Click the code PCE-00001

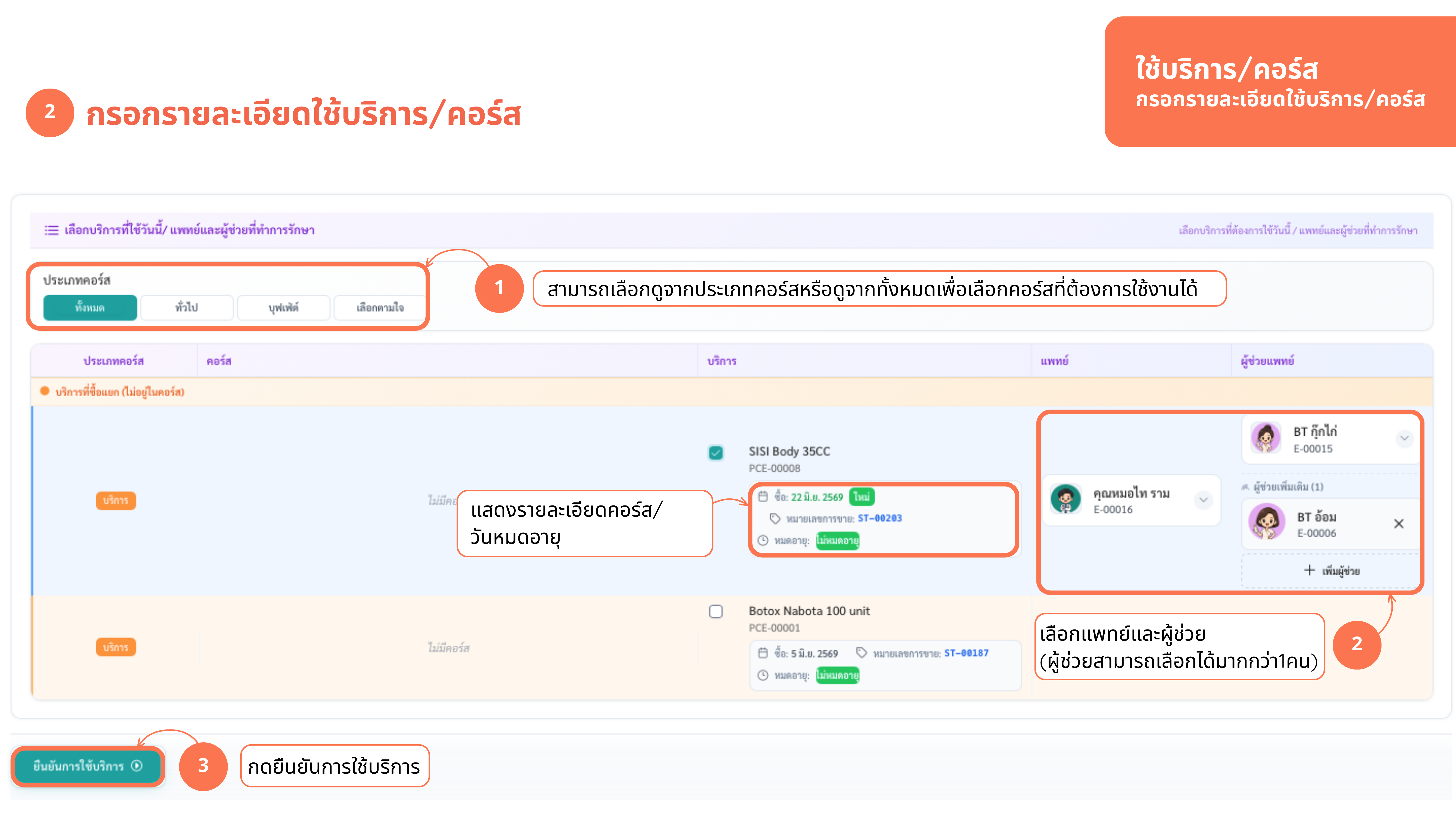pos(774,628)
